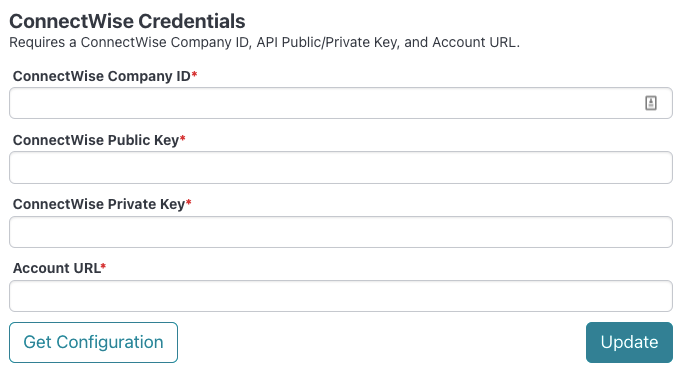Click the "ConnectWise Public Key" field label
The width and height of the screenshot is (688, 386).
(x=96, y=140)
